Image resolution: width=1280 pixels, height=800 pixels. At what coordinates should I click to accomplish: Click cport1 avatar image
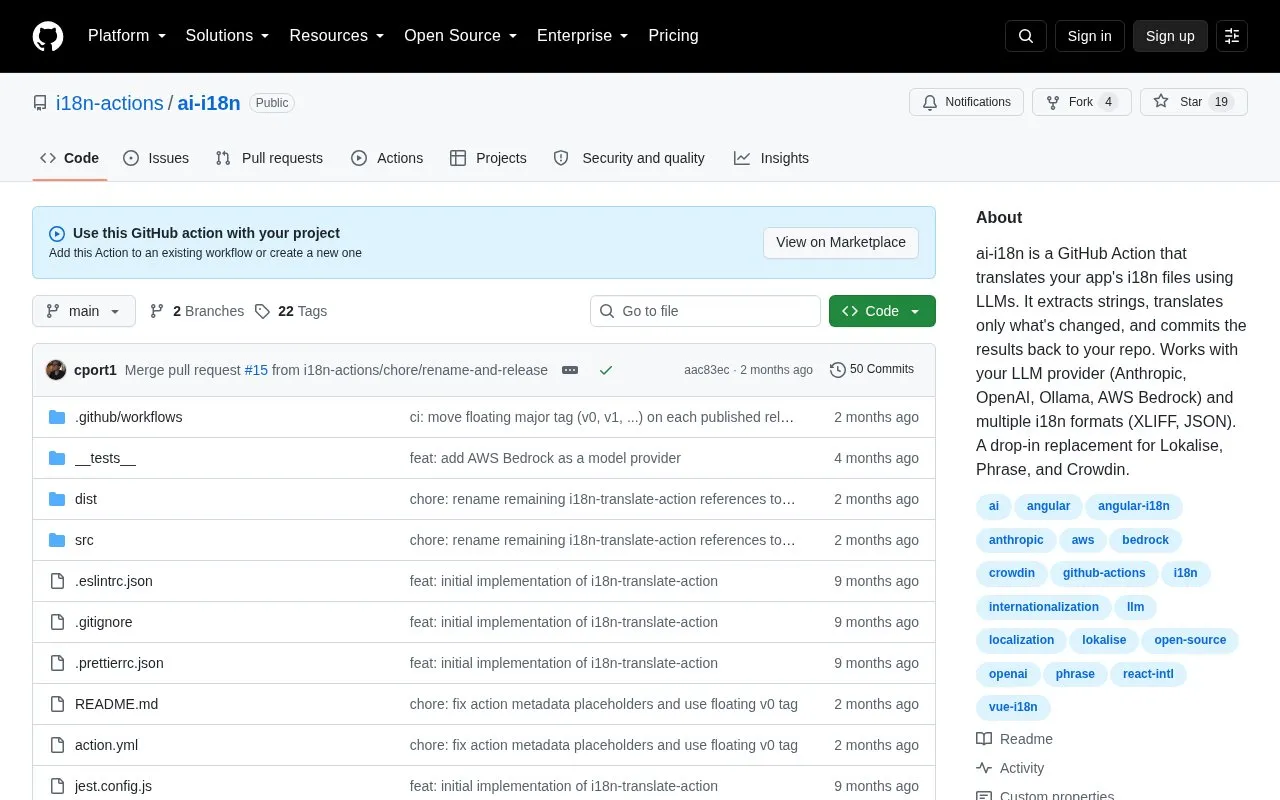click(56, 370)
